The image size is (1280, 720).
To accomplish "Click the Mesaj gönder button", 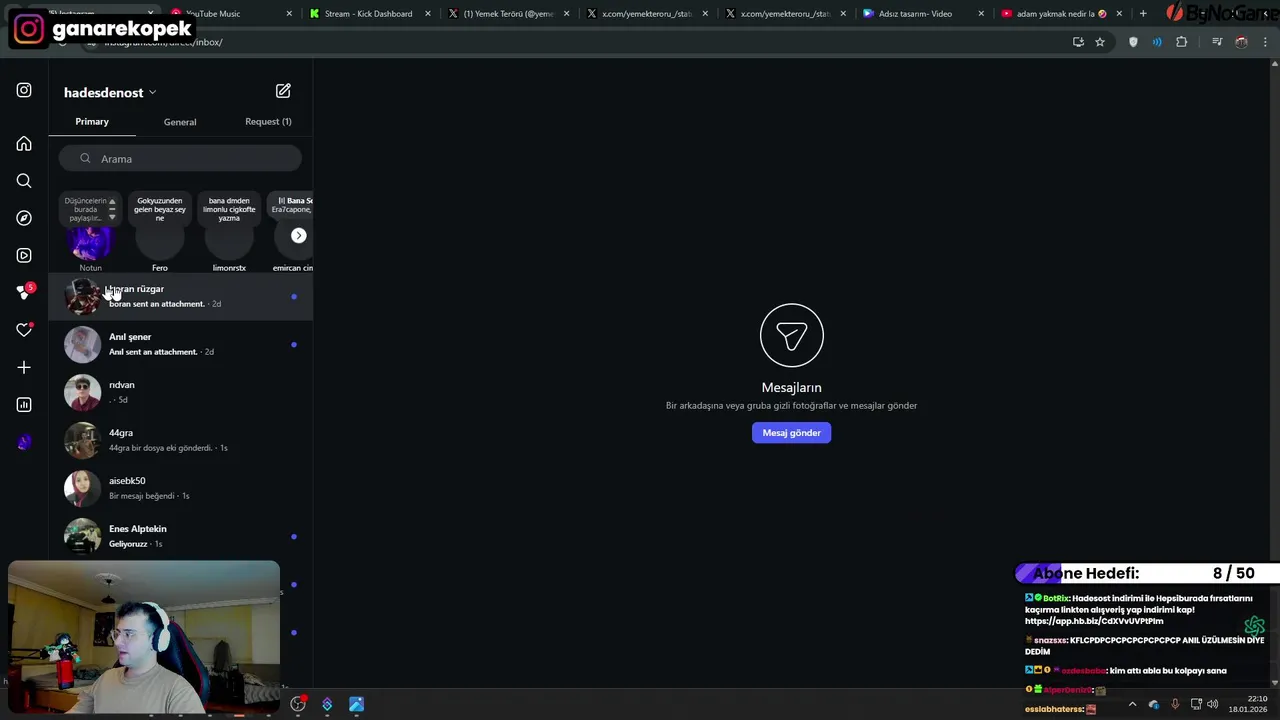I will [791, 433].
